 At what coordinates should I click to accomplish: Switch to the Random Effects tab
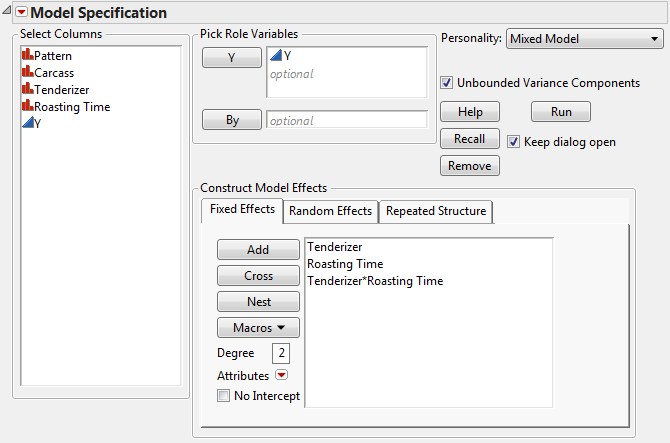tap(330, 211)
